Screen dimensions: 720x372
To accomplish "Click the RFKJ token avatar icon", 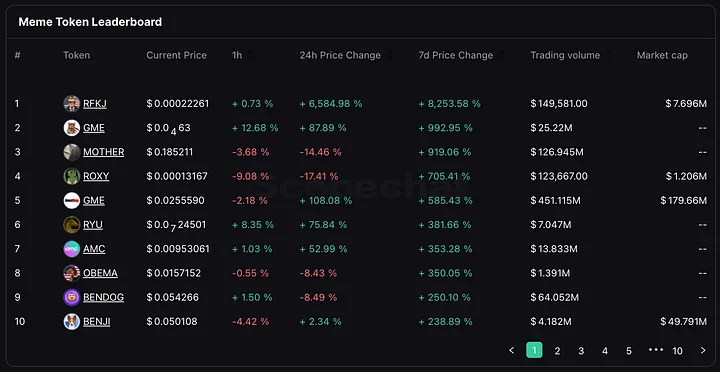I will pos(72,103).
